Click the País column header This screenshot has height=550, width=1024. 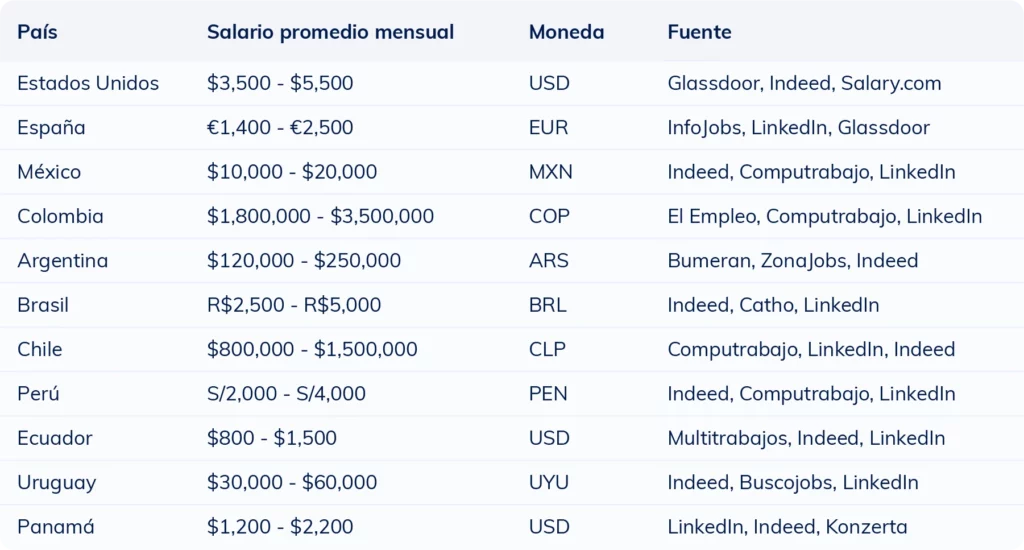point(37,32)
